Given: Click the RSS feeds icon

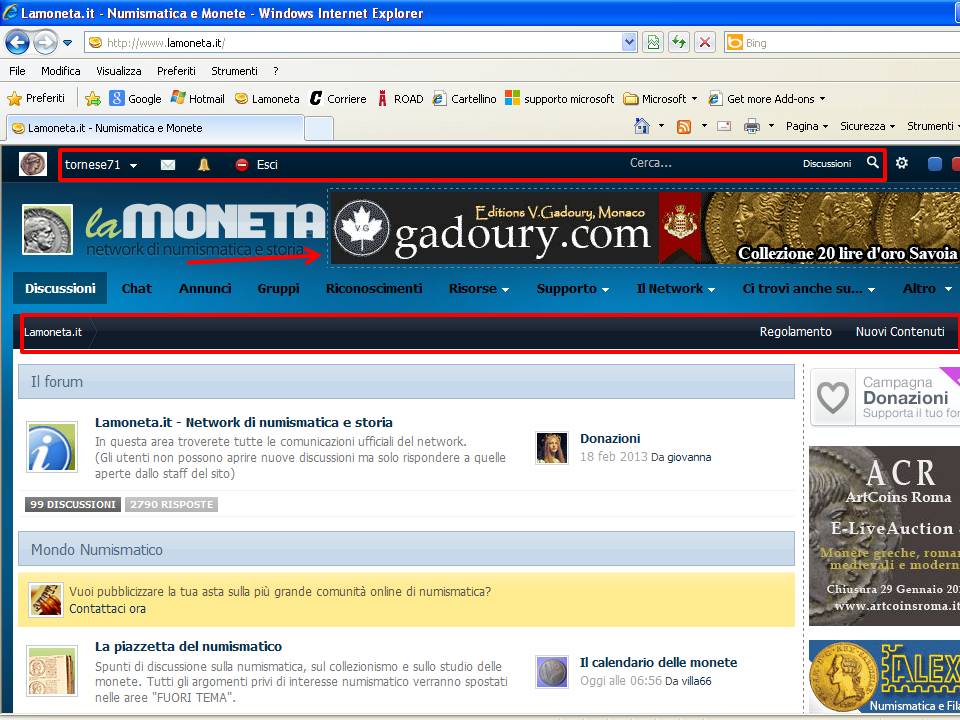Looking at the screenshot, I should (684, 126).
